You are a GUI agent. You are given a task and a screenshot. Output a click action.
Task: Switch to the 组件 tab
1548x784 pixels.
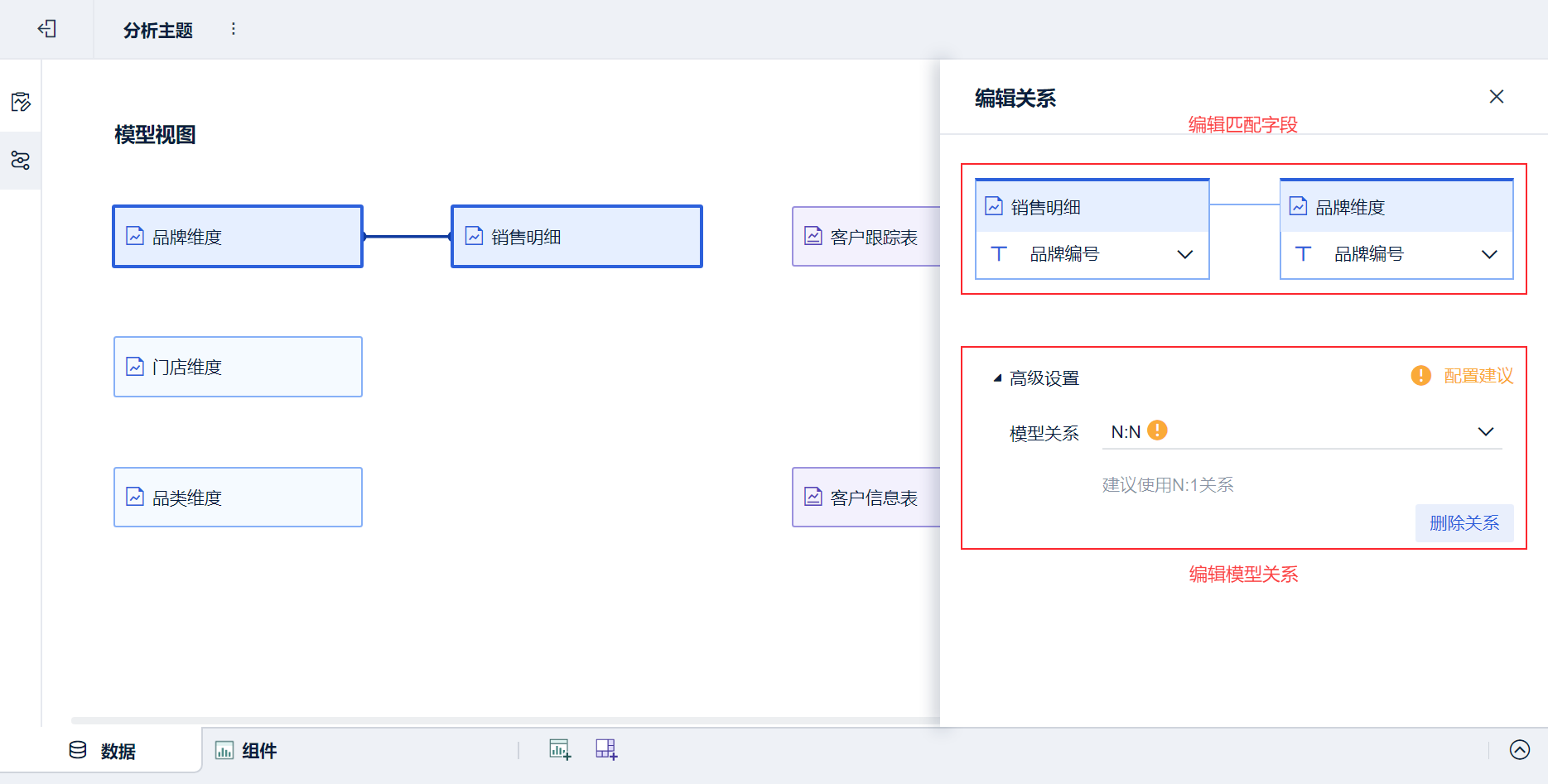pyautogui.click(x=247, y=751)
